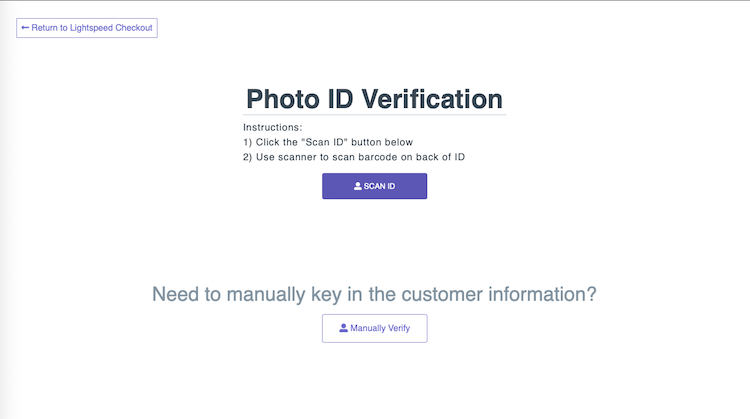Click the text "back of ID" in step two

point(440,157)
